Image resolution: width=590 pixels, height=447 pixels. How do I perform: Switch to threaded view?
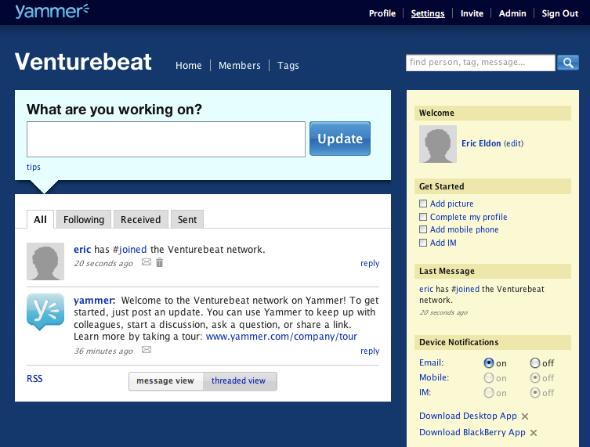pos(239,381)
